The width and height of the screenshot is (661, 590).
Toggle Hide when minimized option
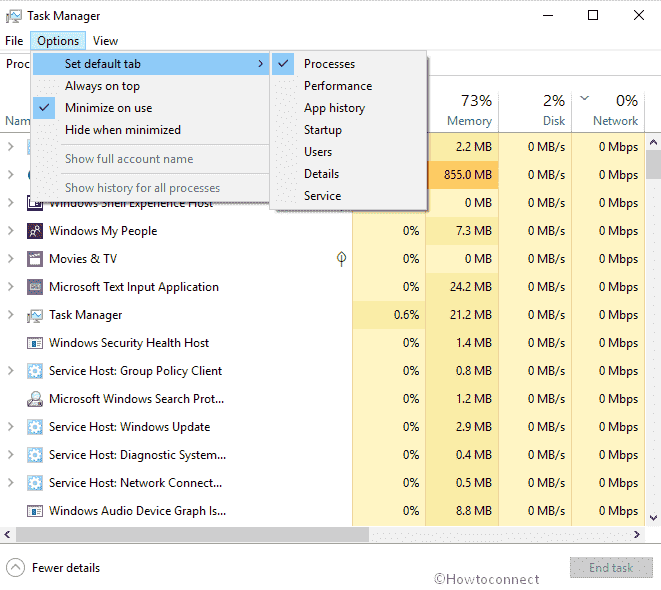coord(151,130)
